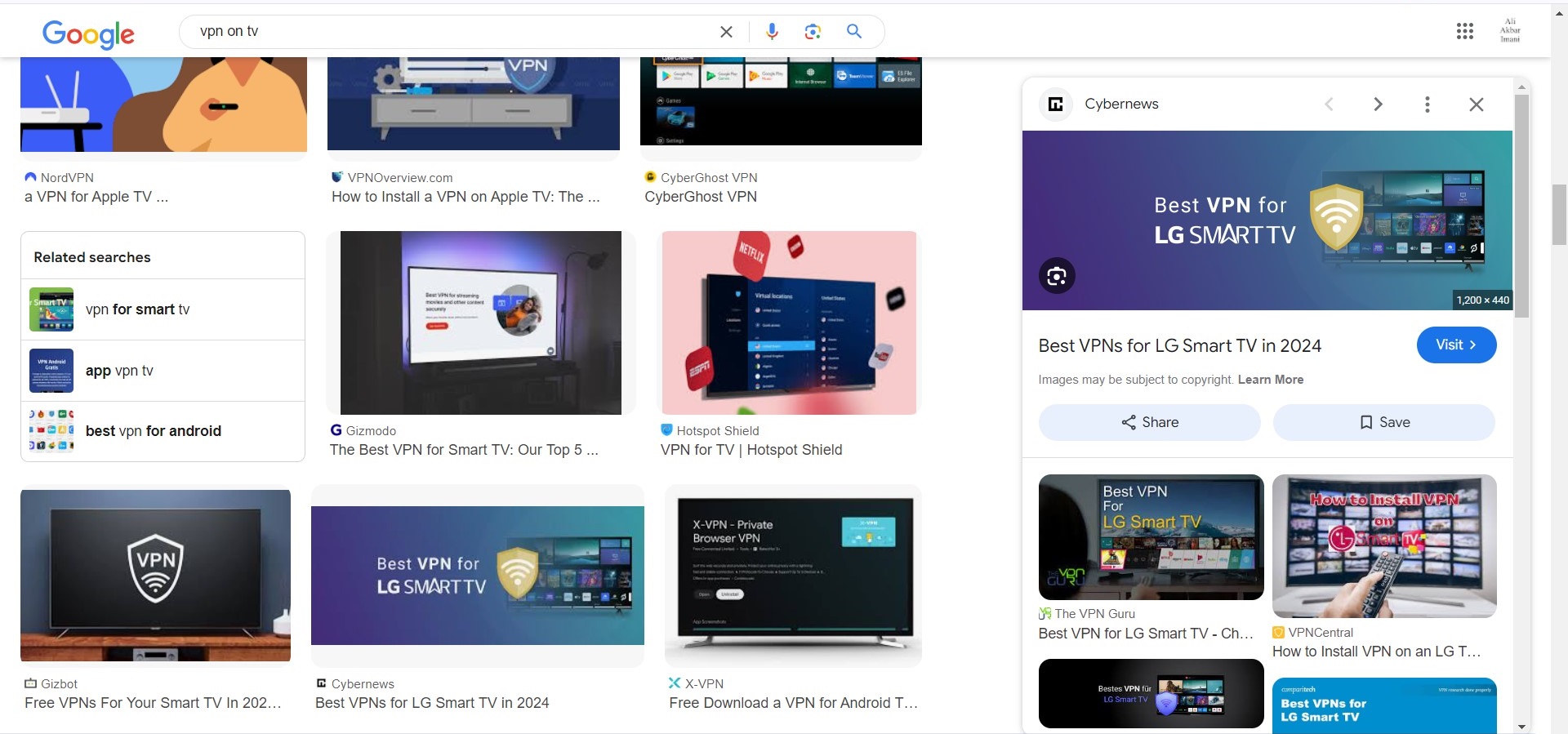1568x734 pixels.
Task: Click the 'Best VPNs for LG Smart TV in 2024' heading
Action: click(1179, 346)
